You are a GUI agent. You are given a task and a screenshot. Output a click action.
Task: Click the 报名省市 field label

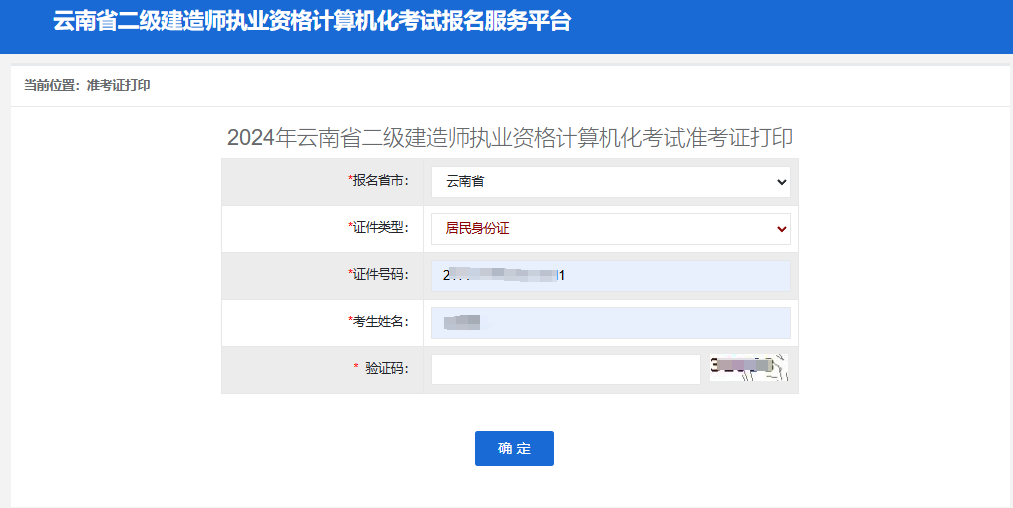379,181
